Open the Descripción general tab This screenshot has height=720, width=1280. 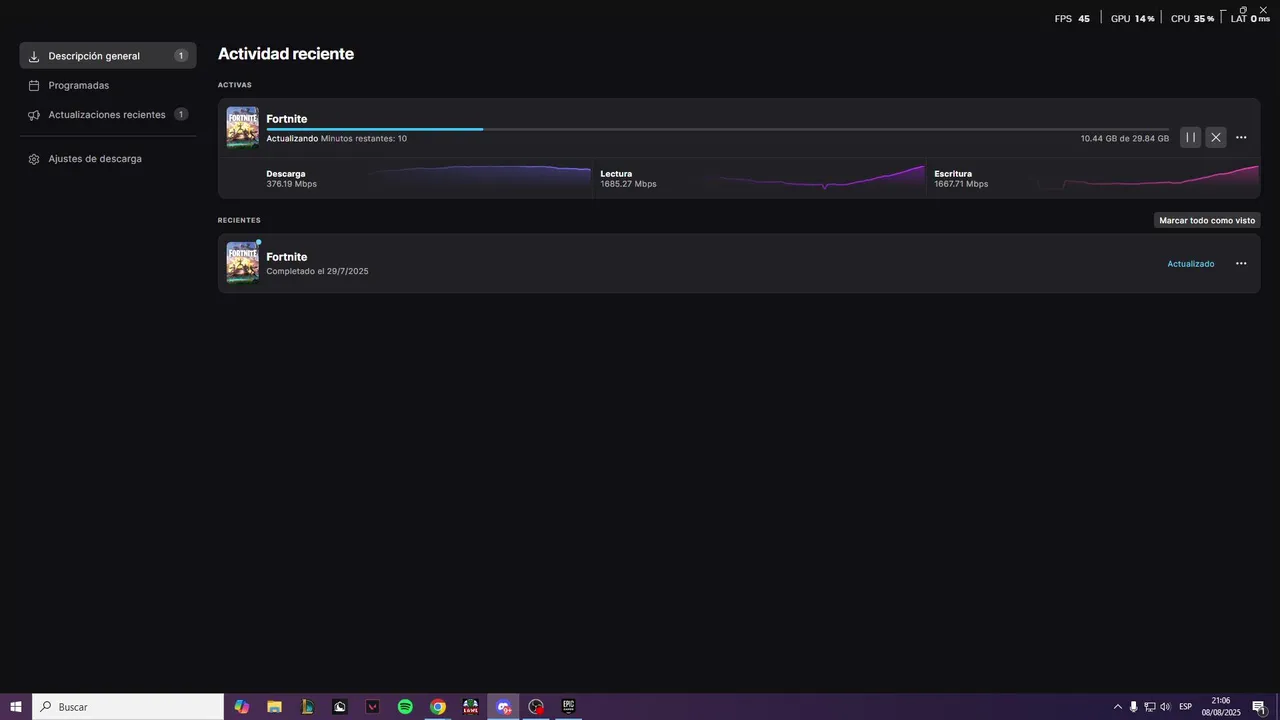click(108, 56)
